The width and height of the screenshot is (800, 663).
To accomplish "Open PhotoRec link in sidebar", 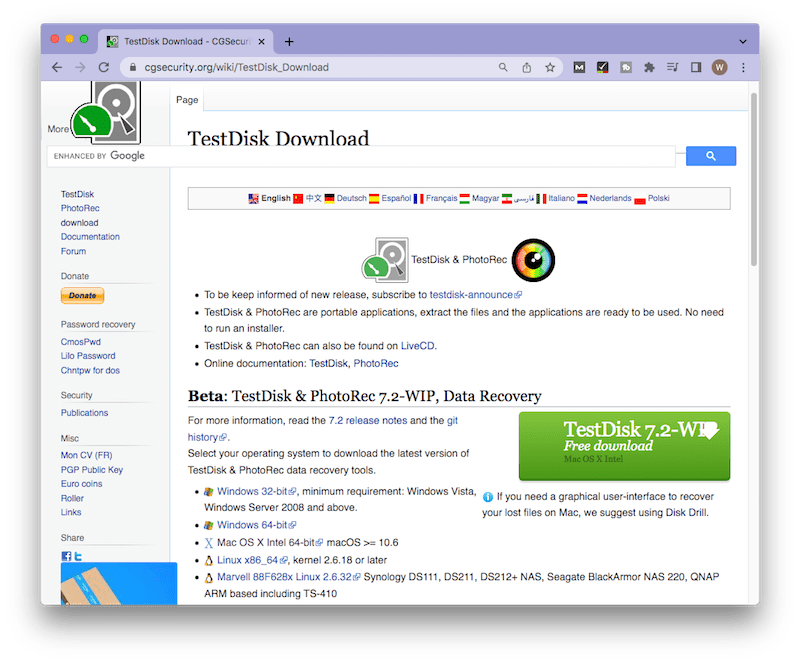I will (80, 208).
